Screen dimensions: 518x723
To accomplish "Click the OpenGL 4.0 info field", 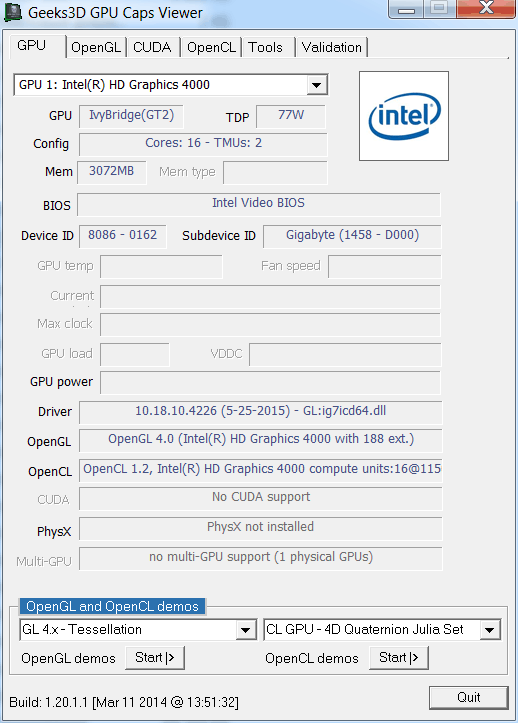I will pyautogui.click(x=261, y=440).
